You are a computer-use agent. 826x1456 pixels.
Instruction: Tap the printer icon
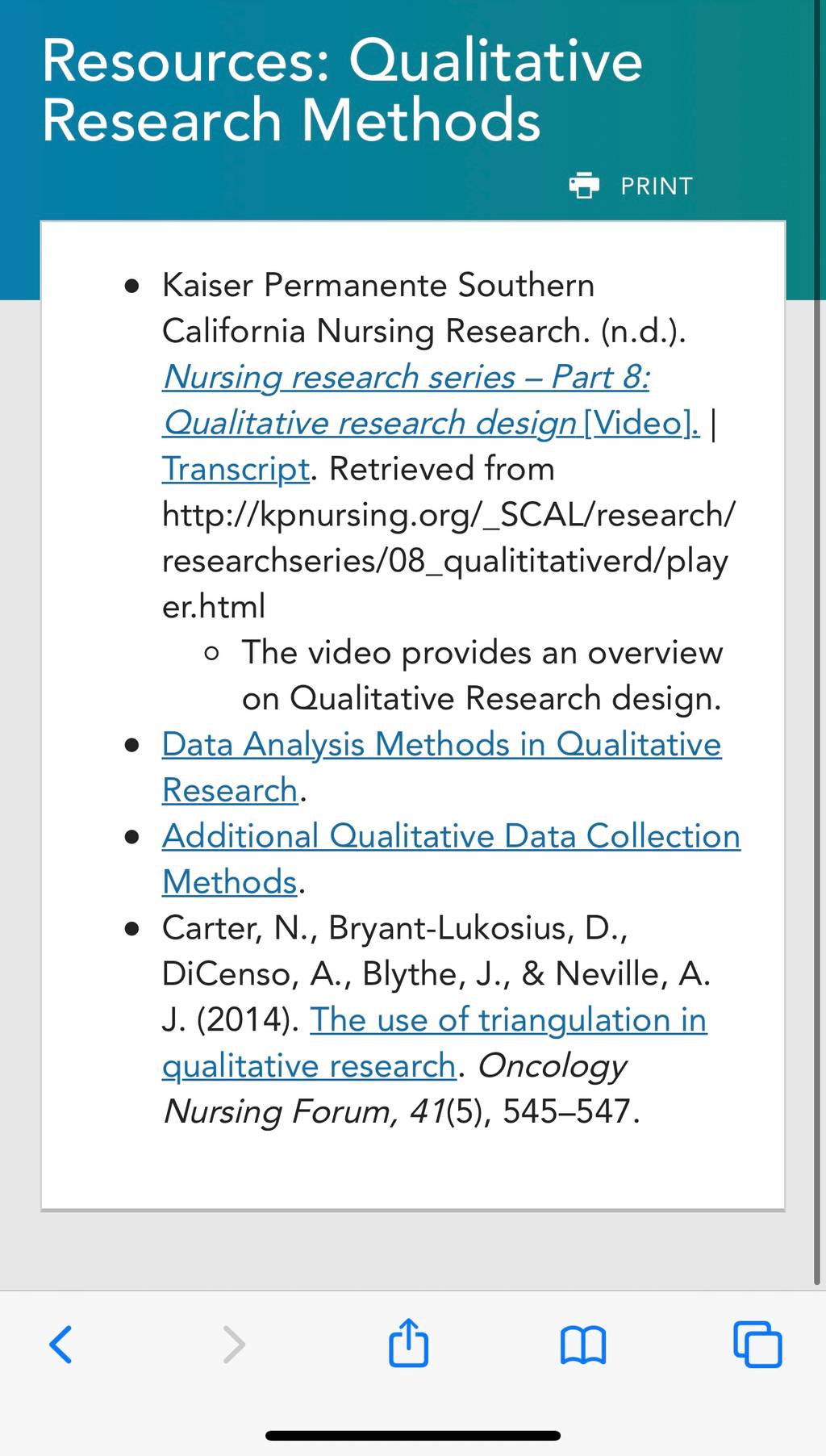click(x=584, y=186)
